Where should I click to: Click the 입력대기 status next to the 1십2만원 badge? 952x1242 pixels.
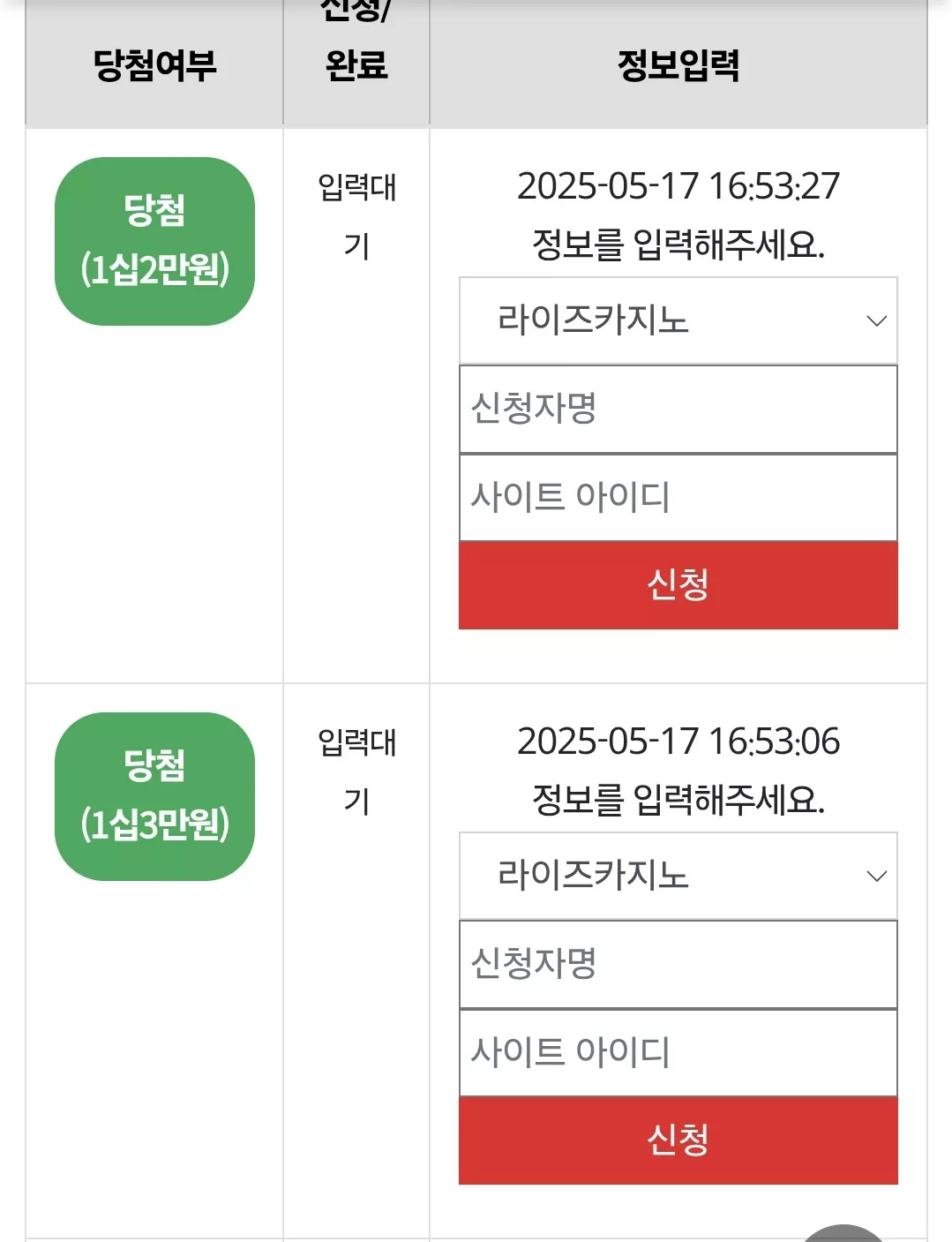click(356, 216)
